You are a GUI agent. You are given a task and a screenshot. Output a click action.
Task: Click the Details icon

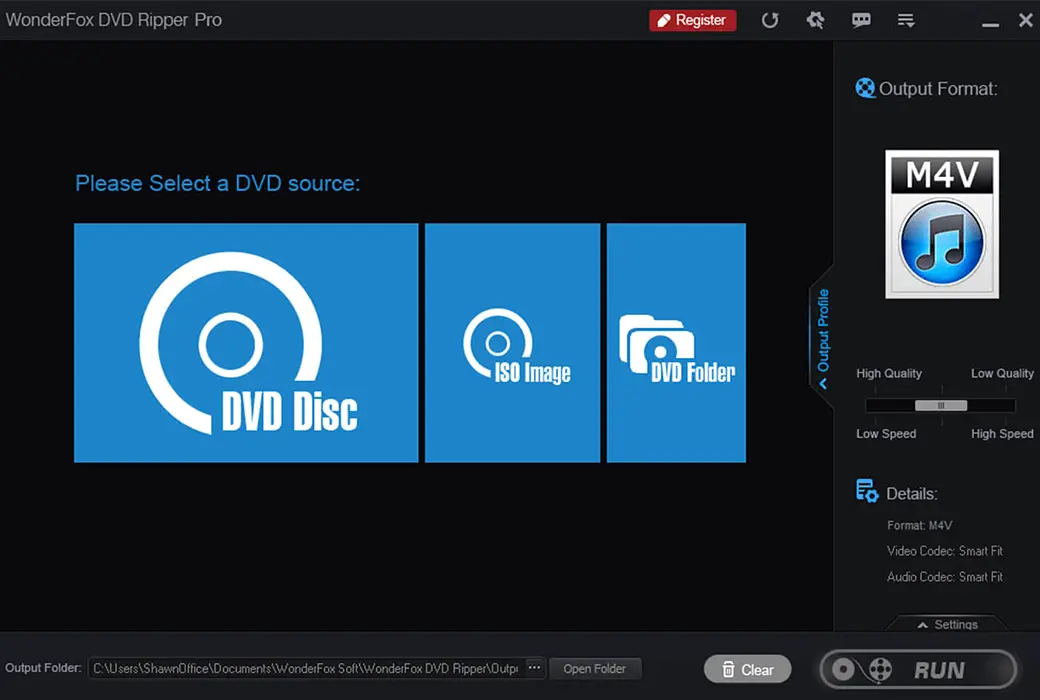(867, 492)
